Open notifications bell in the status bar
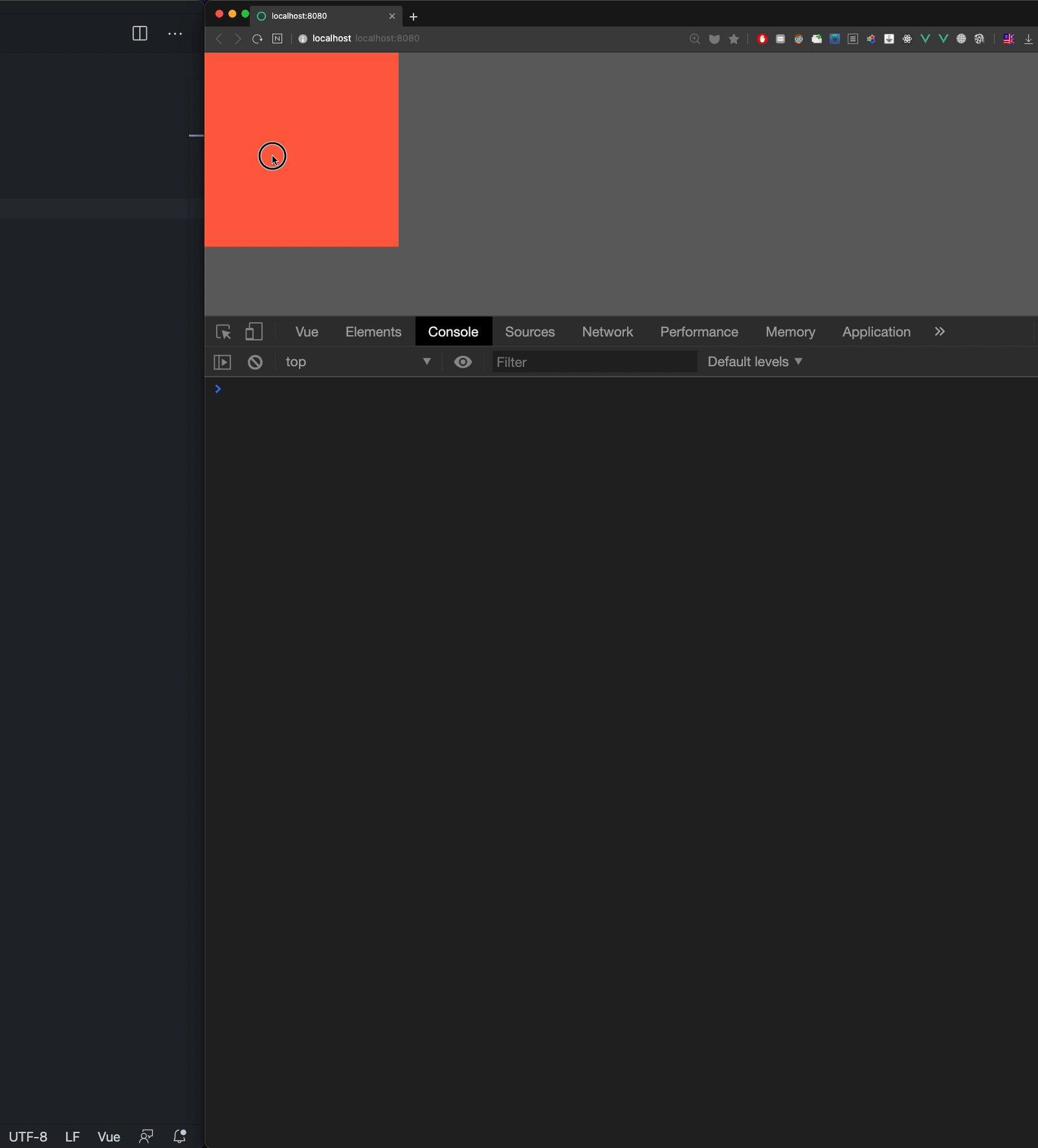 pyautogui.click(x=180, y=1136)
